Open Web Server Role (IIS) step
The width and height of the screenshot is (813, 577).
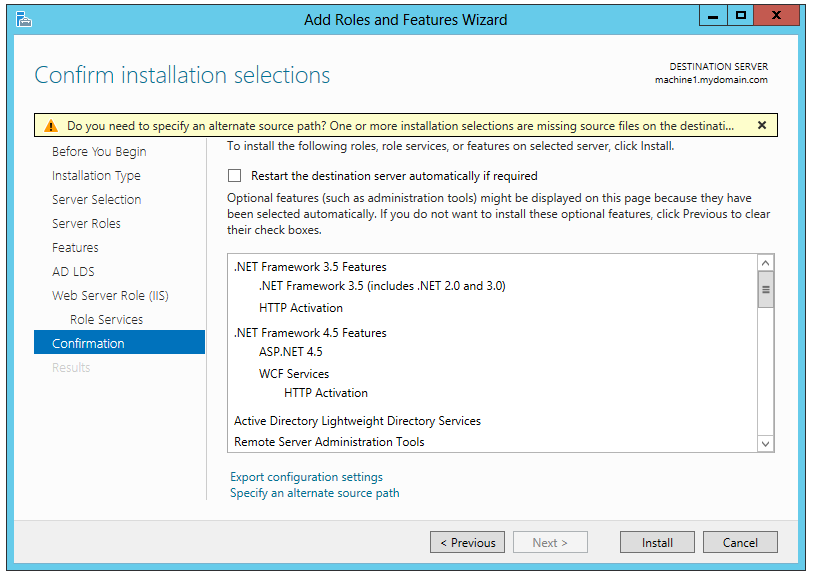pos(112,296)
